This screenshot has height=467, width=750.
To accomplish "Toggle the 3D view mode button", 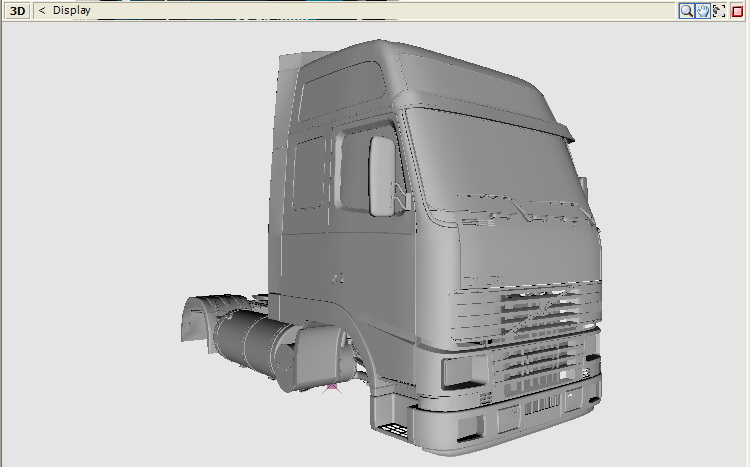I will (x=18, y=11).
